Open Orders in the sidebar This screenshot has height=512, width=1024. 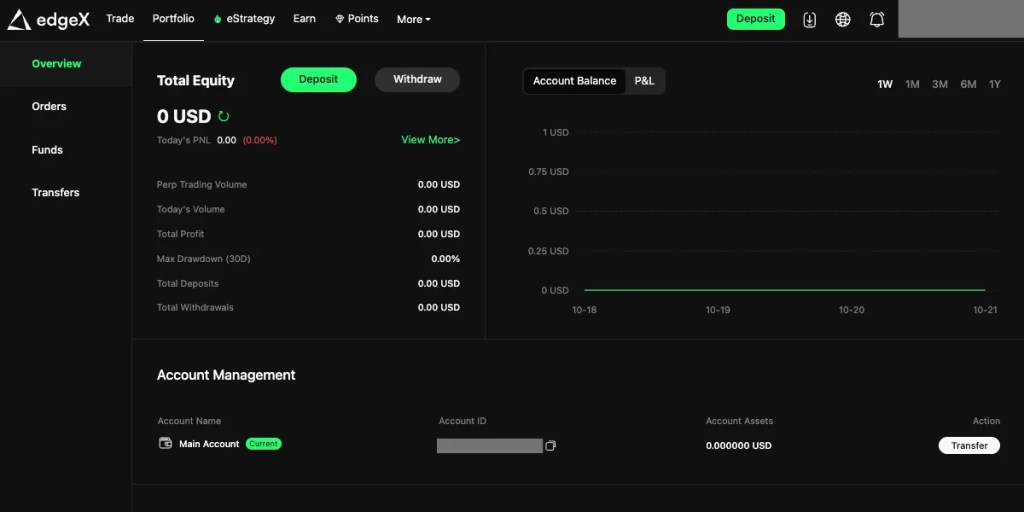click(x=49, y=106)
